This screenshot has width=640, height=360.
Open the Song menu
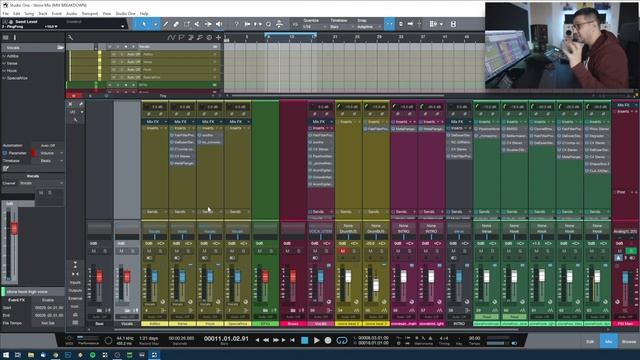click(x=29, y=13)
